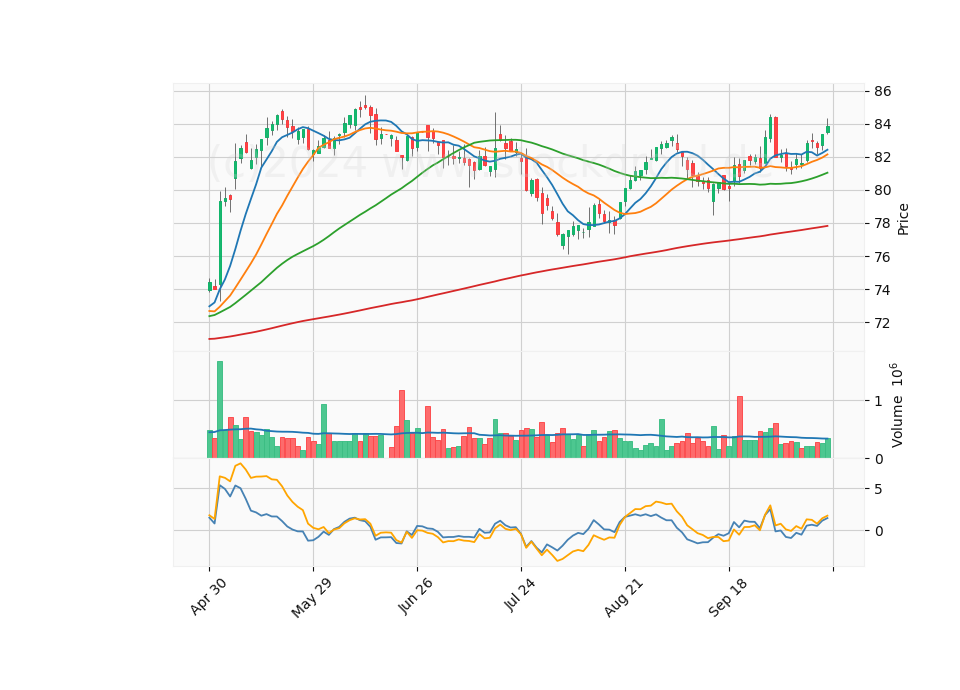Select the "Sep 18" date label
This screenshot has height=690, width=960.
pos(727,597)
